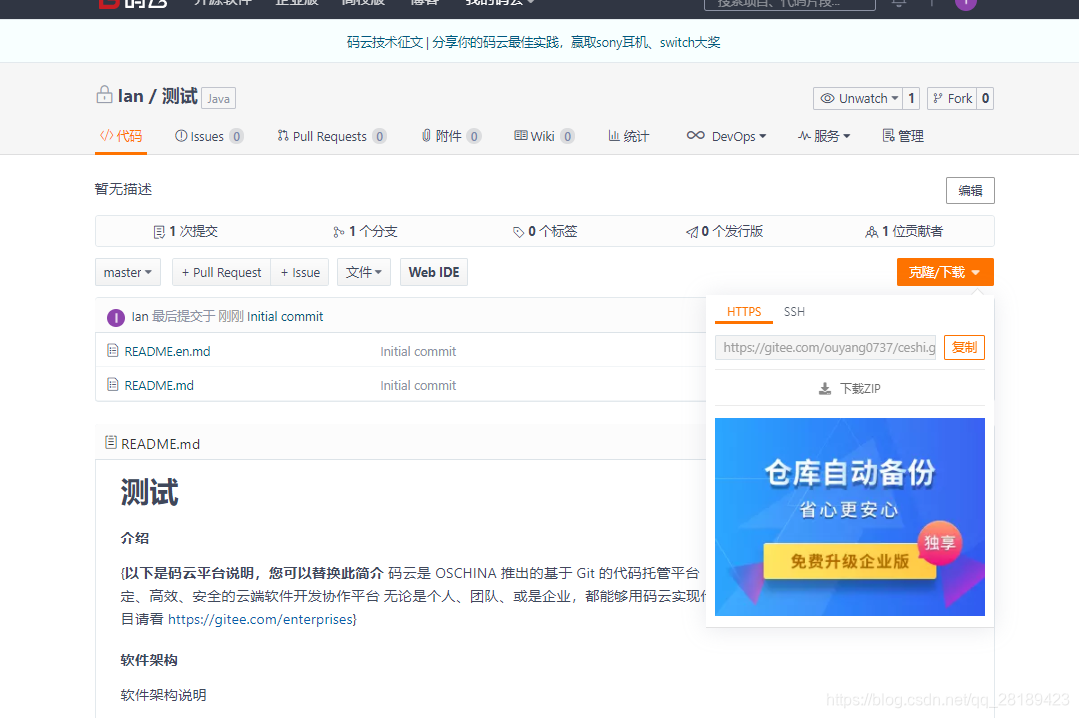
Task: Click the clone URL input field
Action: 826,348
